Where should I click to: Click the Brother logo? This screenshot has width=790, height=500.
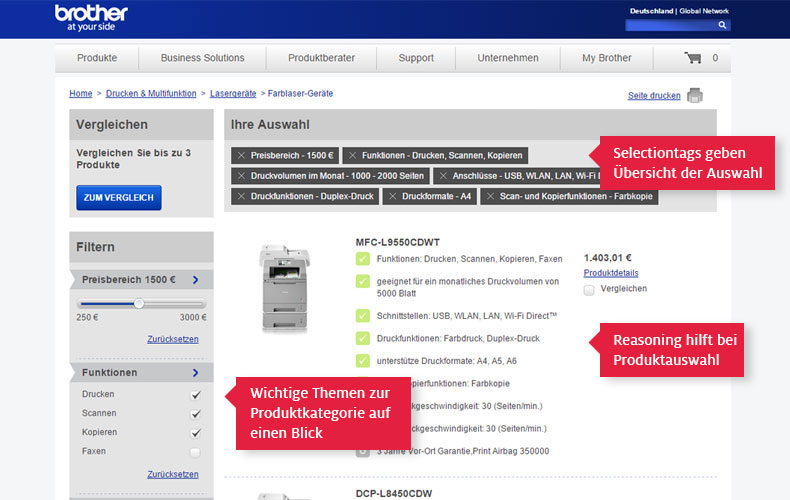(x=91, y=18)
